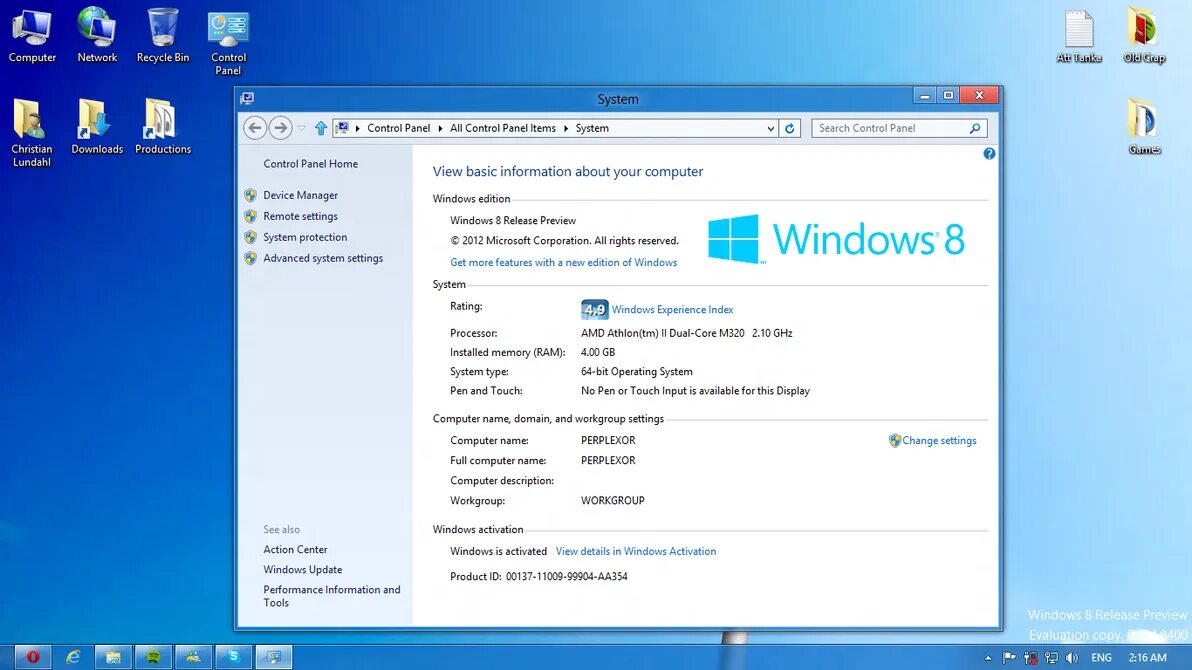Click the System window taskbar button
The image size is (1192, 670).
274,657
